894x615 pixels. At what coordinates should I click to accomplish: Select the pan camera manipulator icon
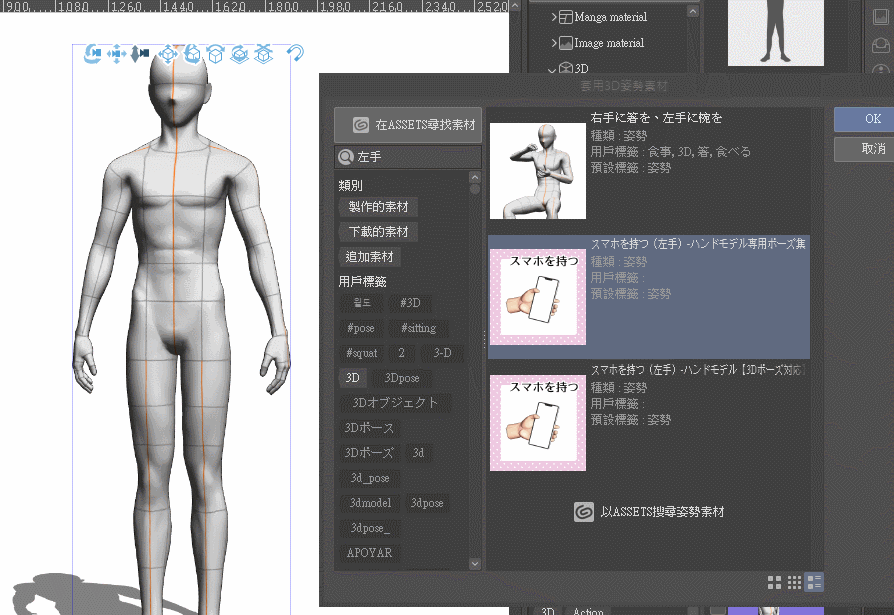[116, 54]
